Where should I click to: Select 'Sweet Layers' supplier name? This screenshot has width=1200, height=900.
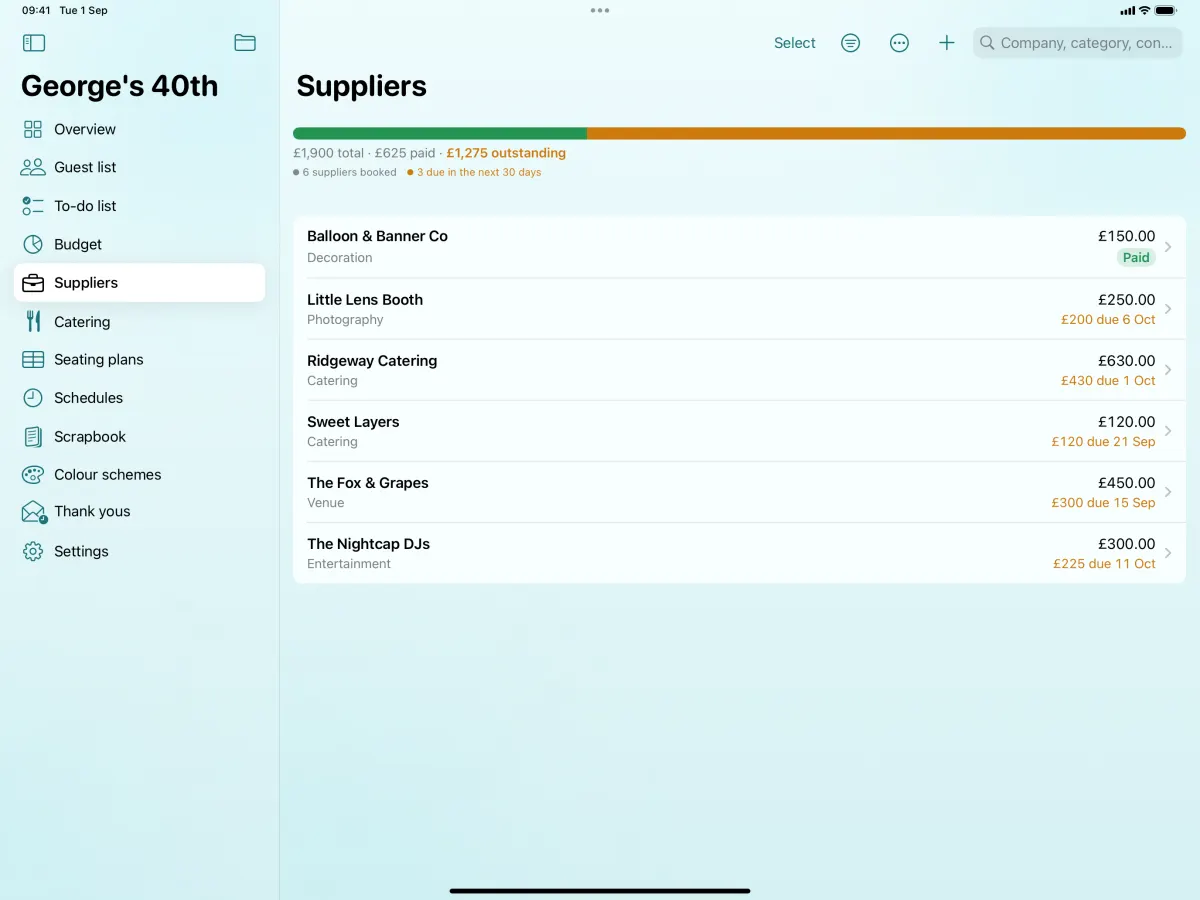(x=353, y=421)
